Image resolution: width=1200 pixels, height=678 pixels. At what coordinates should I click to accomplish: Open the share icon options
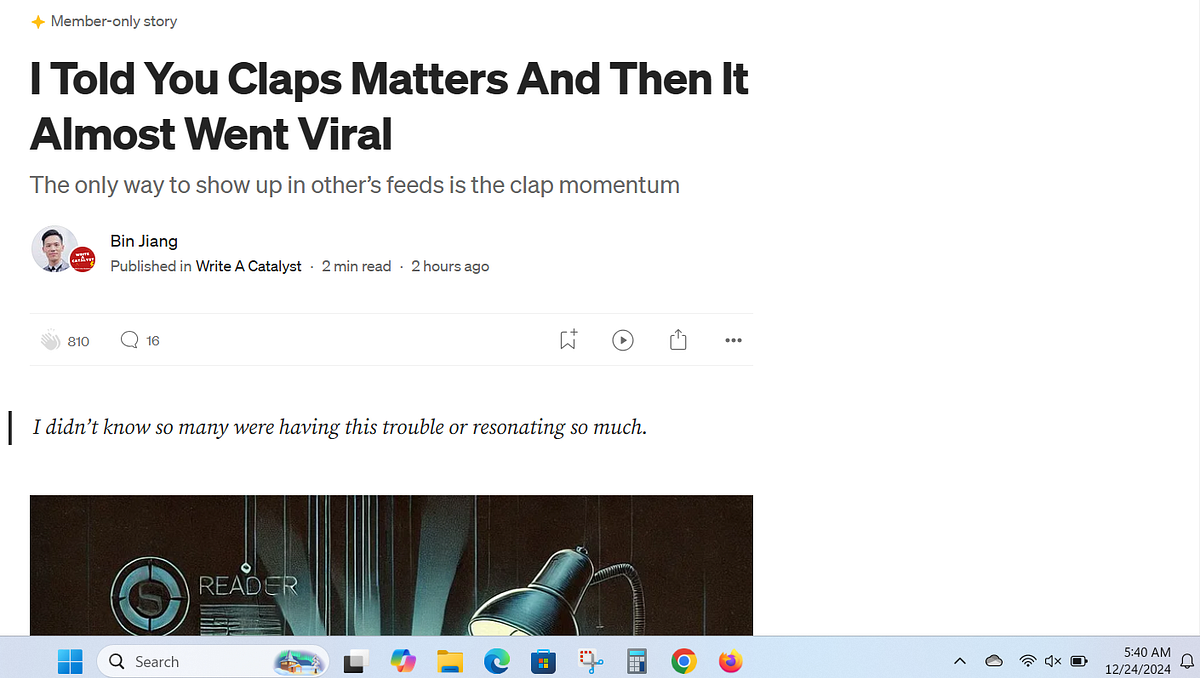[678, 340]
